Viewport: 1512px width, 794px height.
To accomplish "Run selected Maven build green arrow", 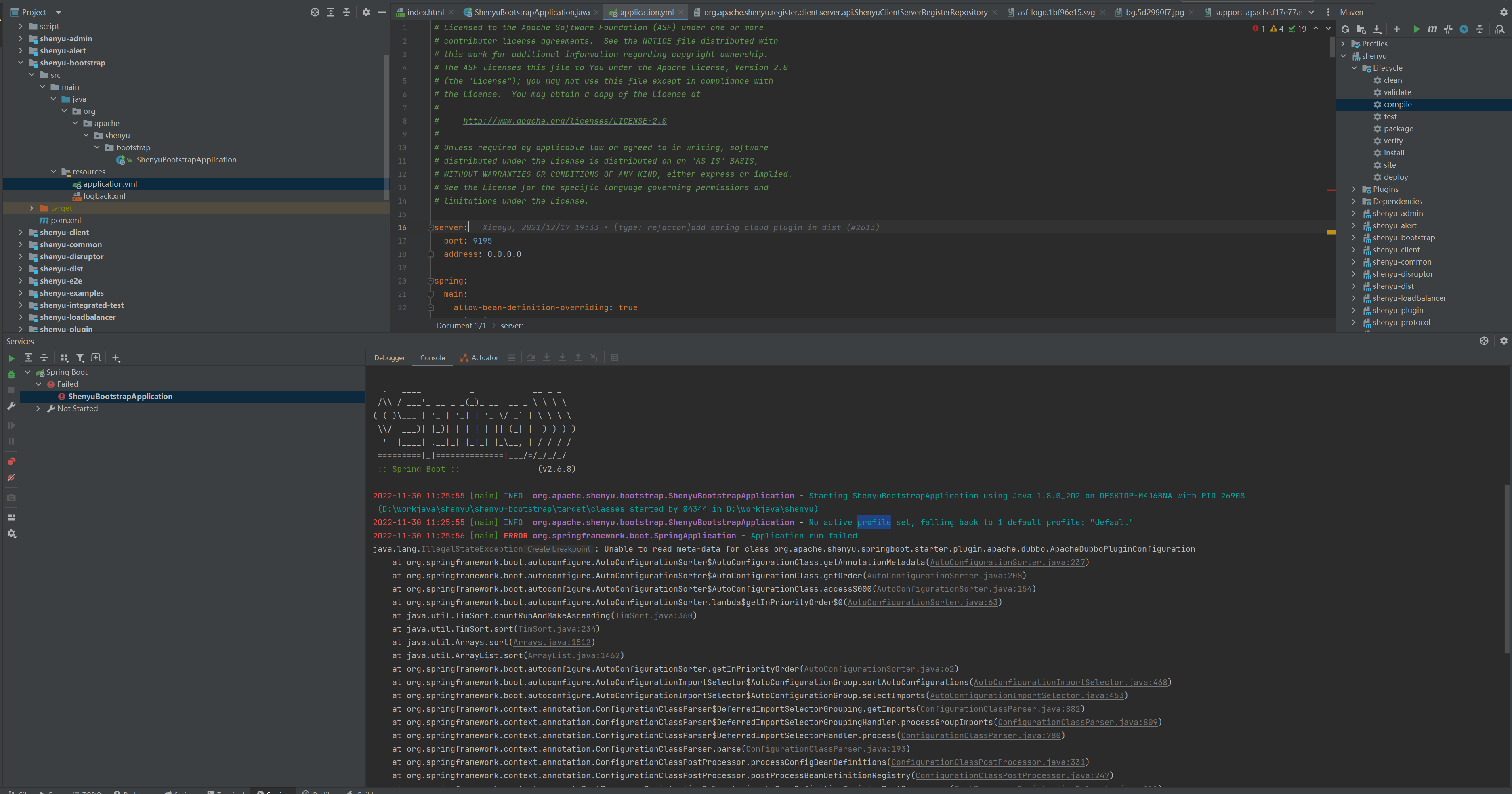I will tap(1416, 29).
